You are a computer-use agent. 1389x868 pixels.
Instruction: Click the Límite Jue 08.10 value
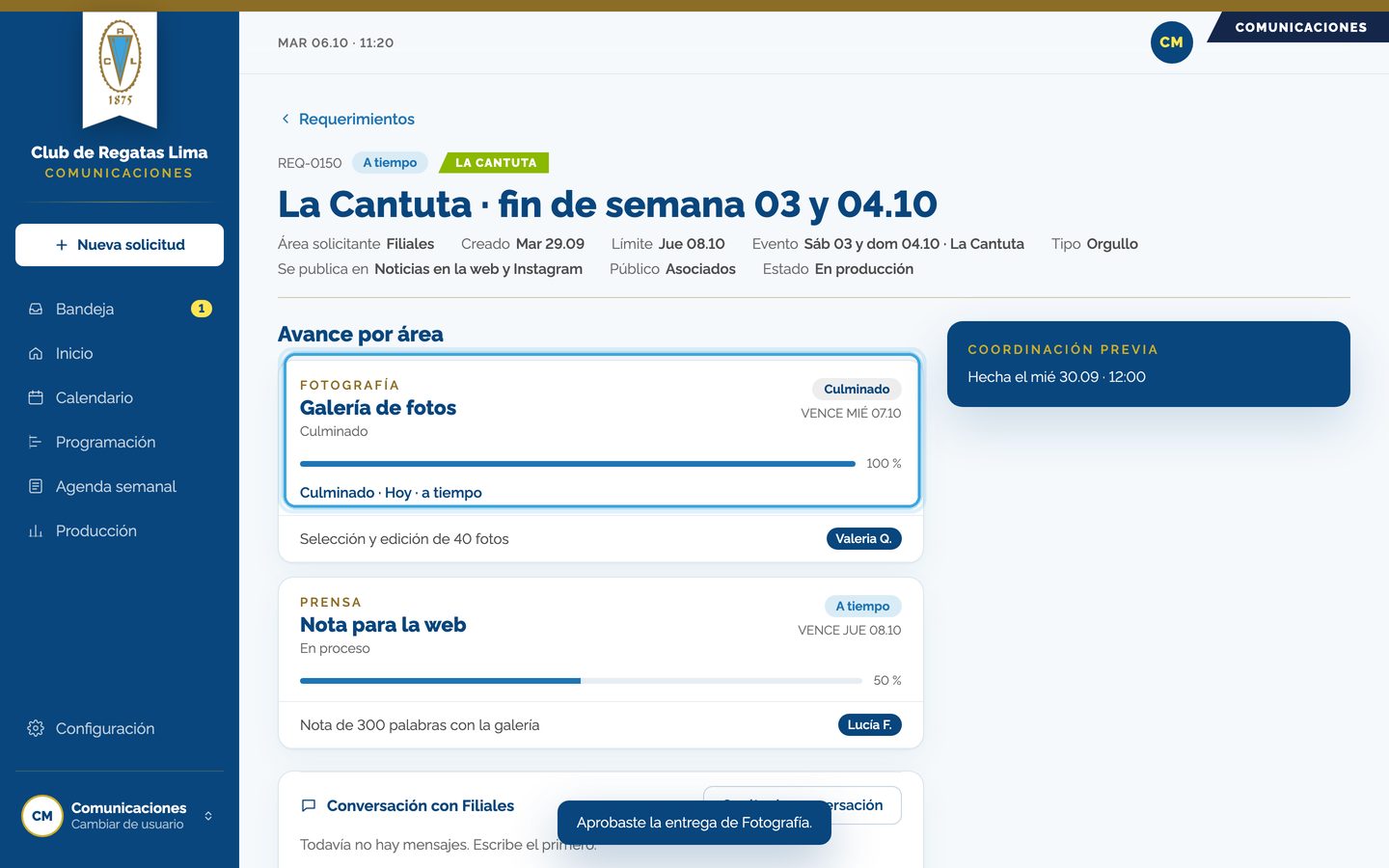[x=692, y=244]
